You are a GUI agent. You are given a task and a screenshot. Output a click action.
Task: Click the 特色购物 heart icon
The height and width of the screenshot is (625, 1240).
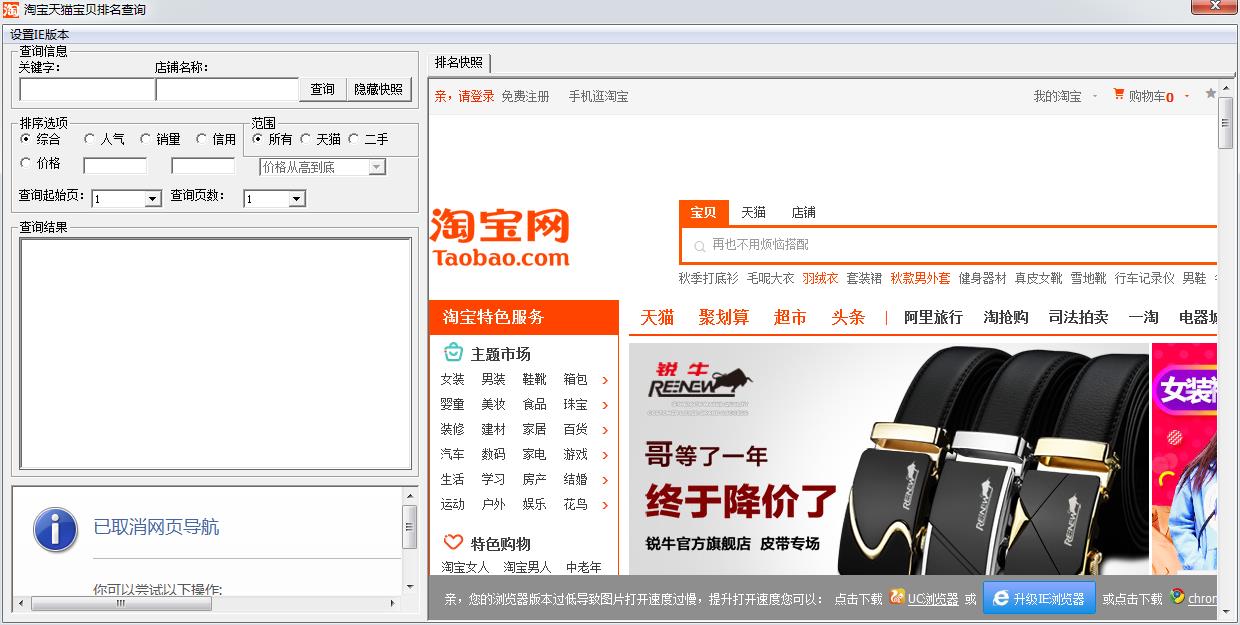click(x=453, y=543)
